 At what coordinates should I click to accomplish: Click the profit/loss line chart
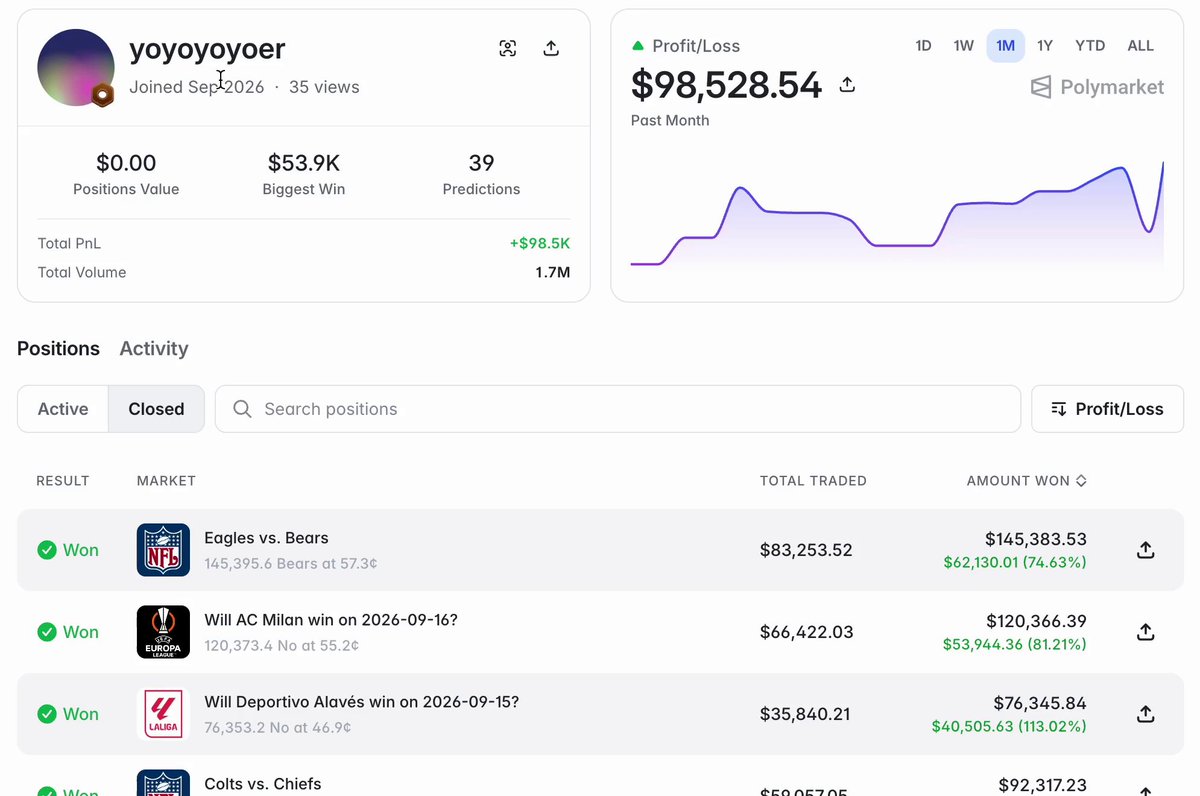(x=897, y=215)
